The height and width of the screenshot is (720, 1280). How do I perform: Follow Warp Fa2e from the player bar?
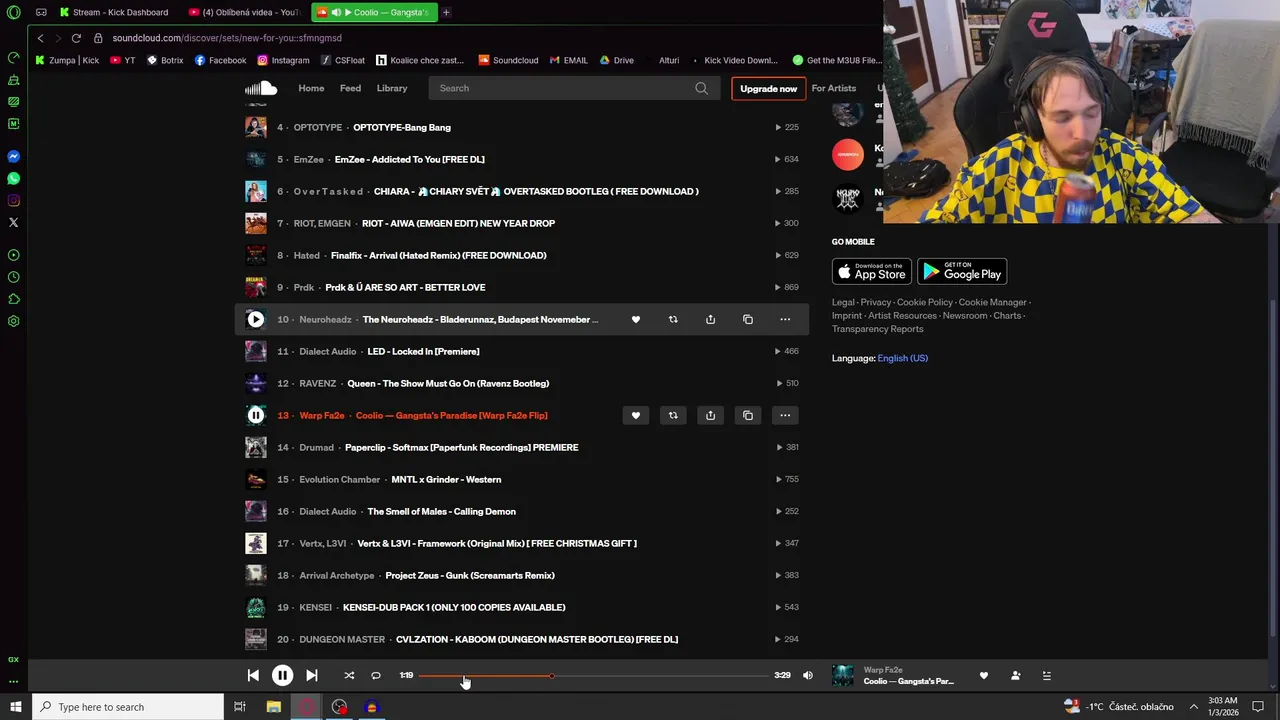coord(1016,676)
